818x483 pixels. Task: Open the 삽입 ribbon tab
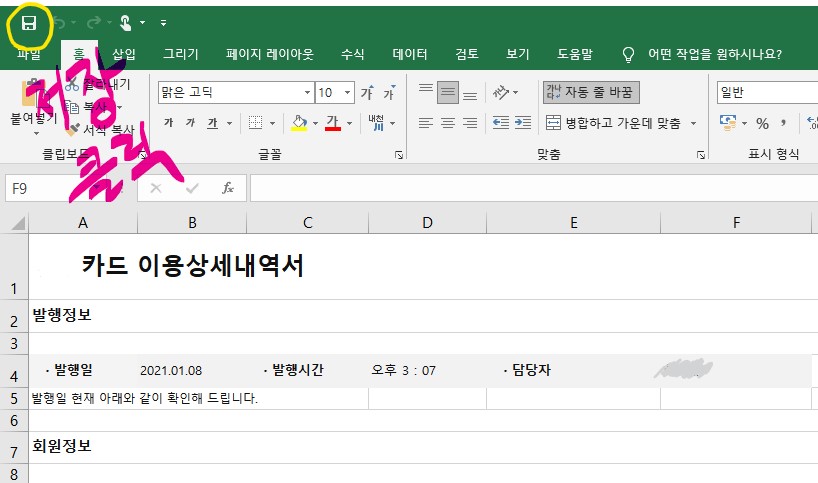[x=124, y=54]
